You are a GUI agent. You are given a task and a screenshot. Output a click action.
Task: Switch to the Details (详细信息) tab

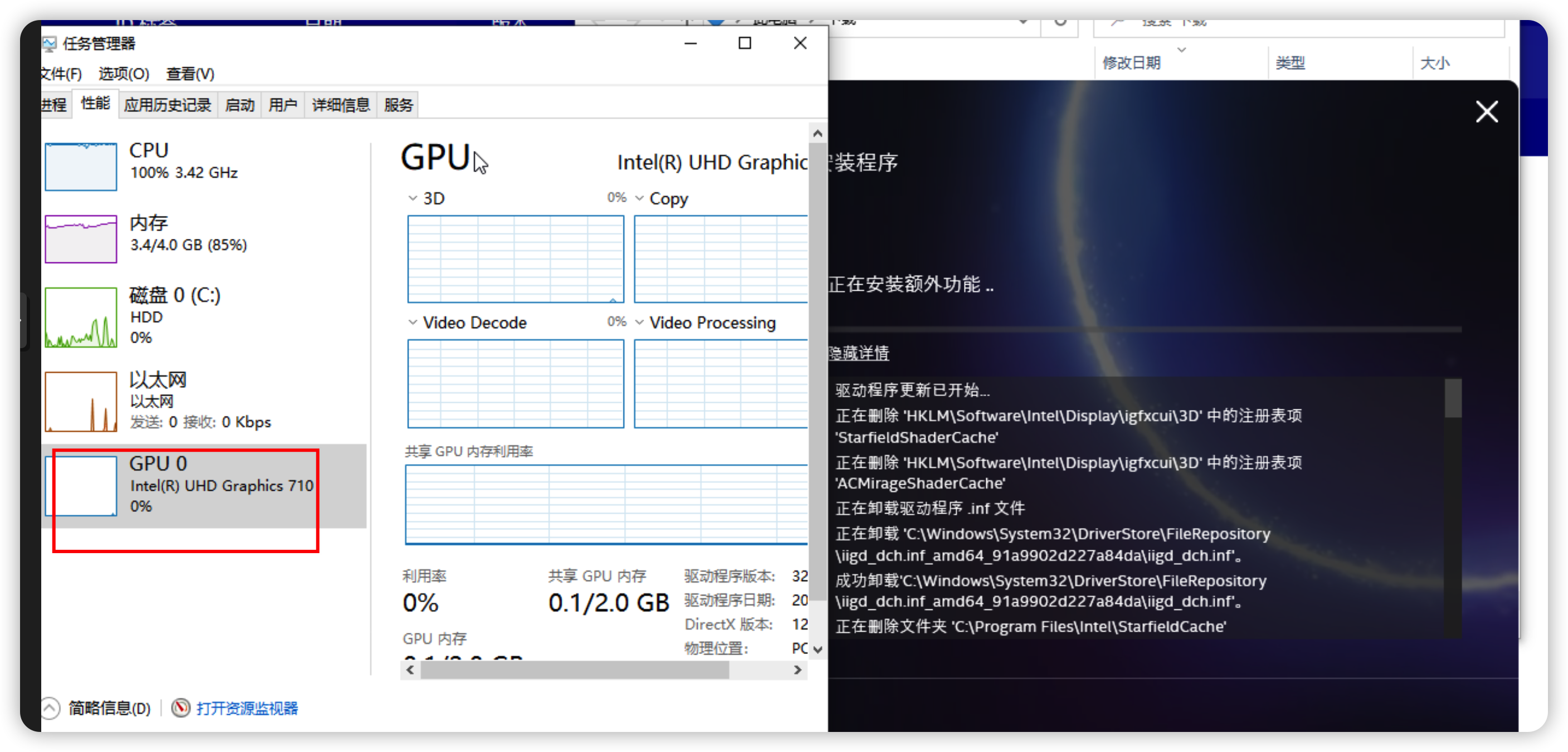pos(340,105)
